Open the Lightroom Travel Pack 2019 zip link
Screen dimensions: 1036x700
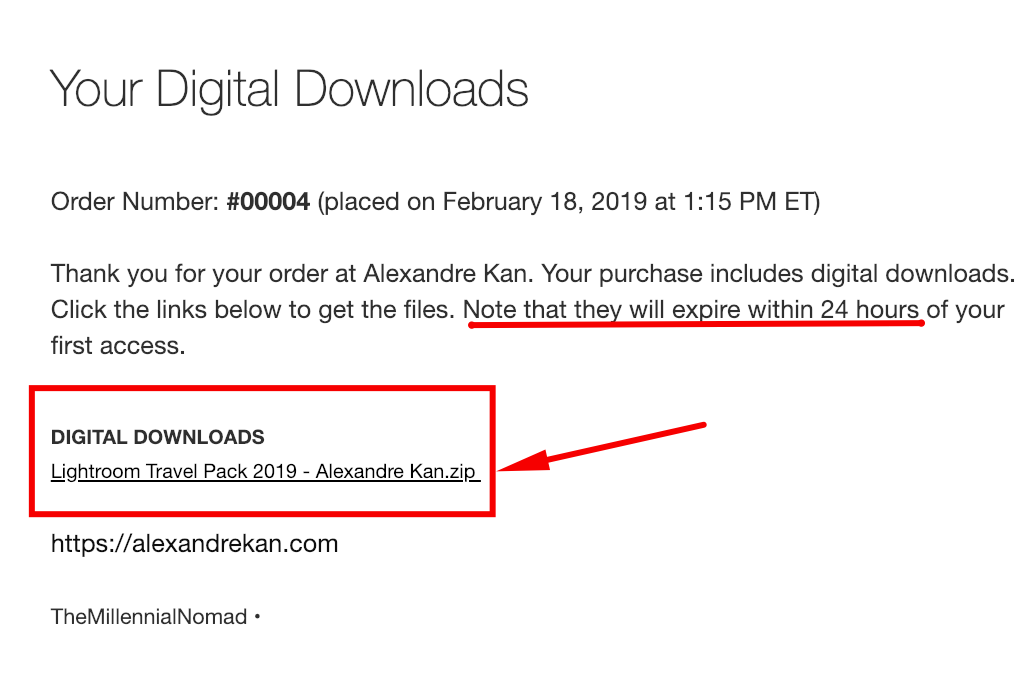(265, 471)
